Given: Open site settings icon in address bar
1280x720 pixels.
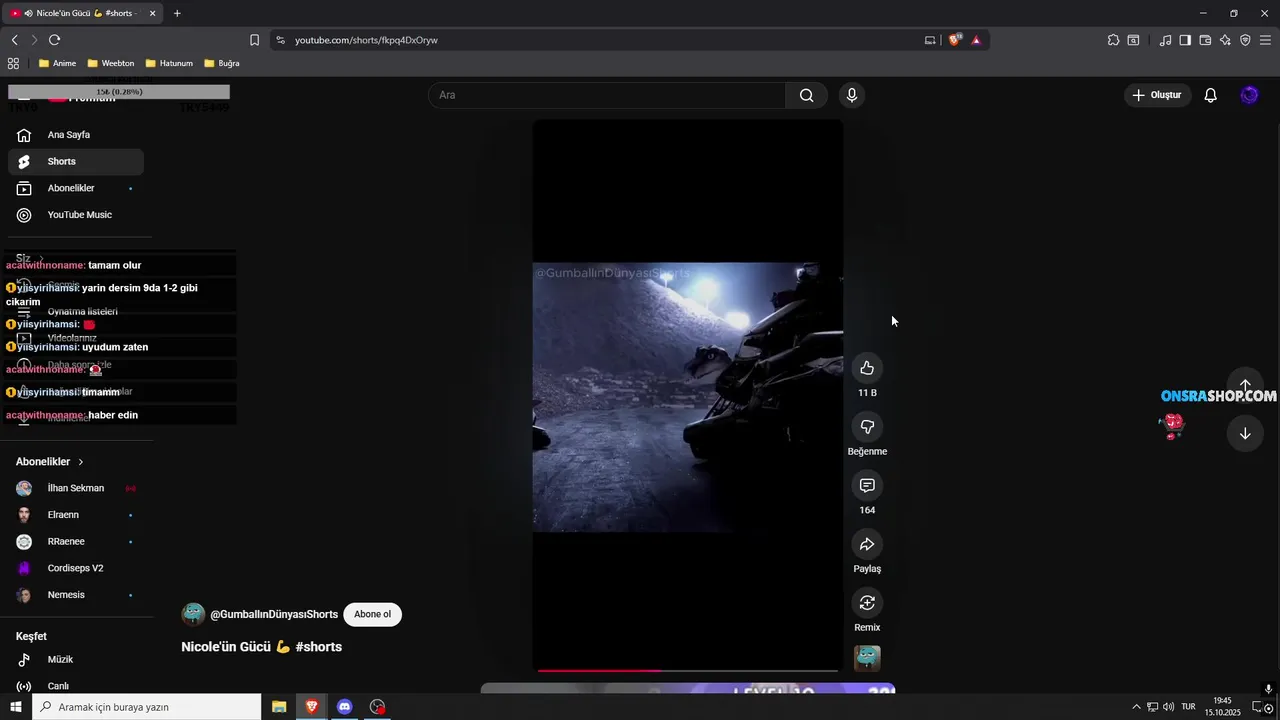Looking at the screenshot, I should click(x=280, y=40).
